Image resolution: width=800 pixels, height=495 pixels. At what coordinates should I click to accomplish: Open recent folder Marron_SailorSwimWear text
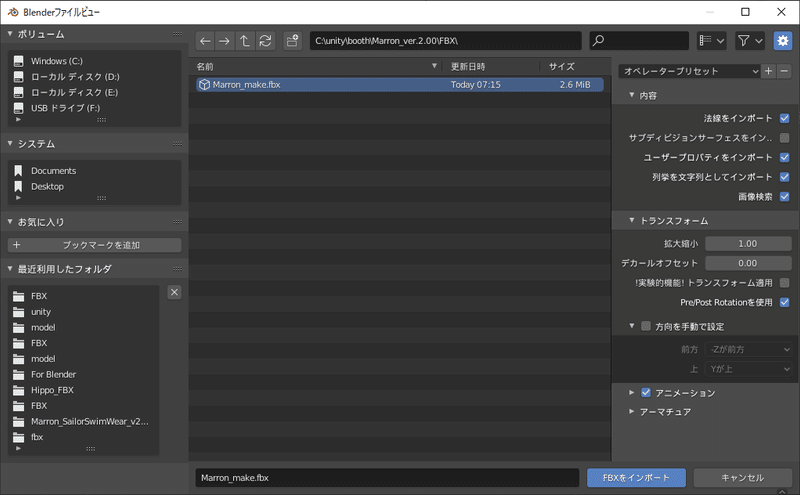pyautogui.click(x=90, y=422)
